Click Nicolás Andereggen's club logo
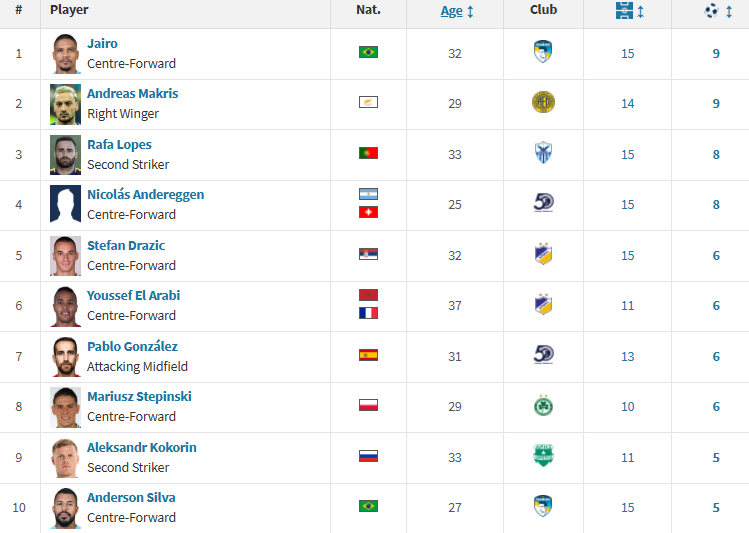The height and width of the screenshot is (533, 749). pos(543,203)
